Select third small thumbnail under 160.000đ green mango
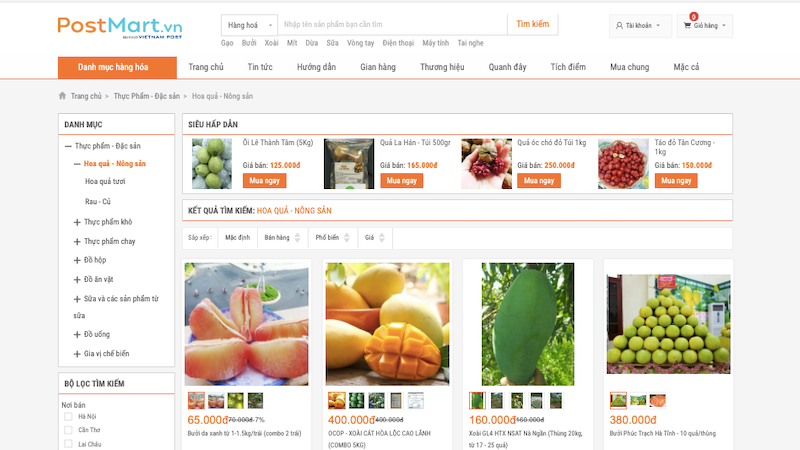 point(517,401)
